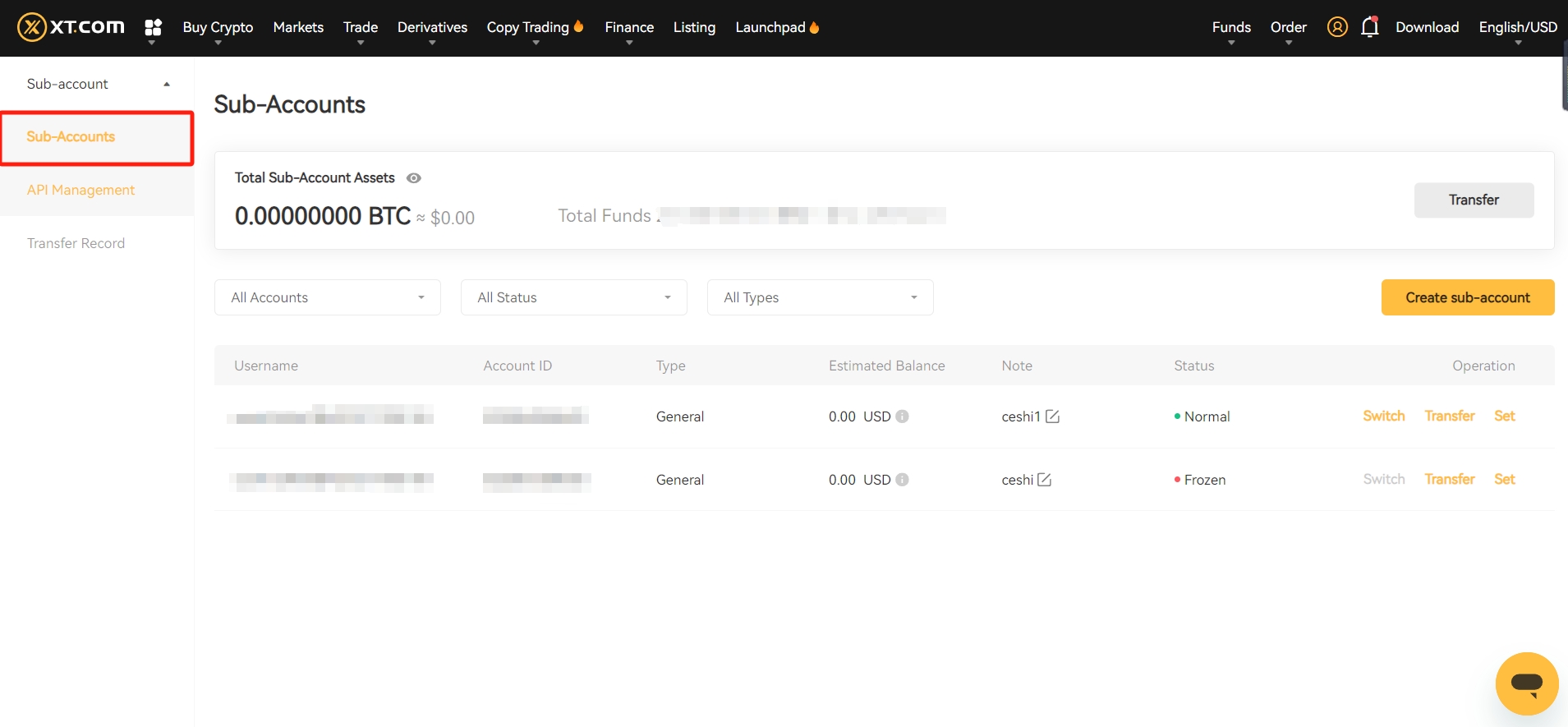1568x727 pixels.
Task: Toggle visibility of Total Sub-Account Assets
Action: coord(414,178)
